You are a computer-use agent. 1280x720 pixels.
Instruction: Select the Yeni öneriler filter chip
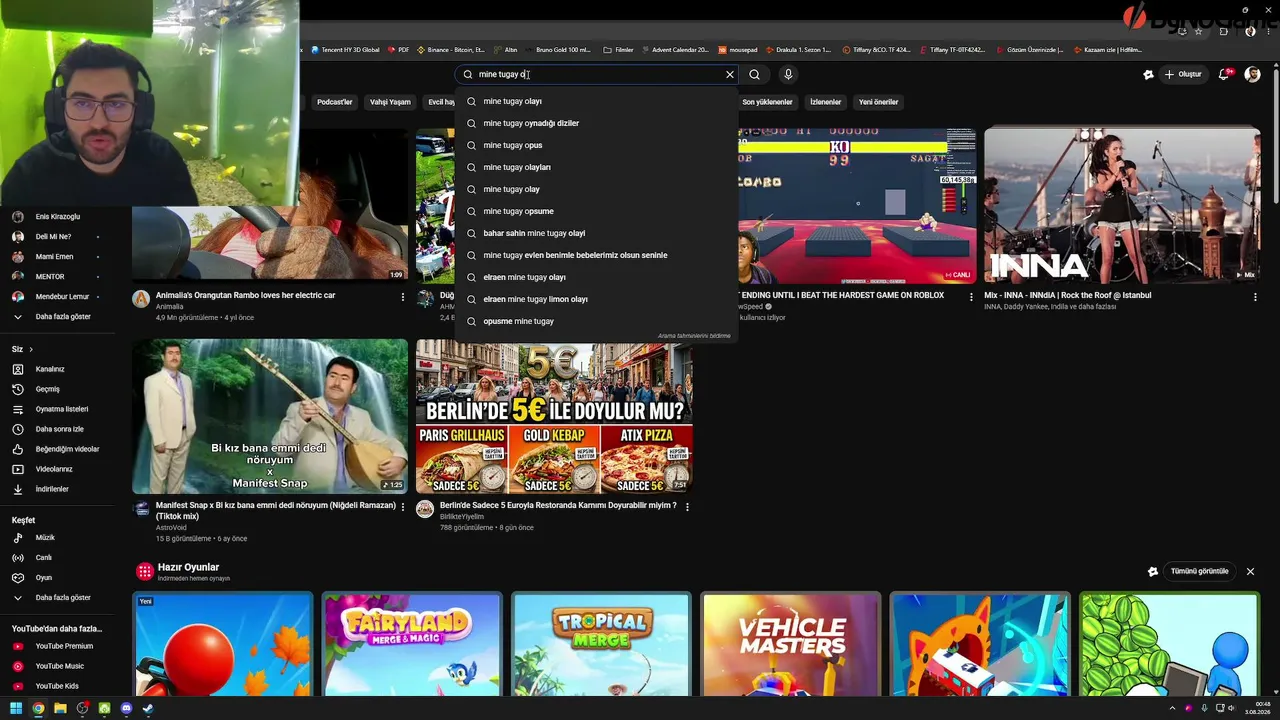click(x=879, y=102)
